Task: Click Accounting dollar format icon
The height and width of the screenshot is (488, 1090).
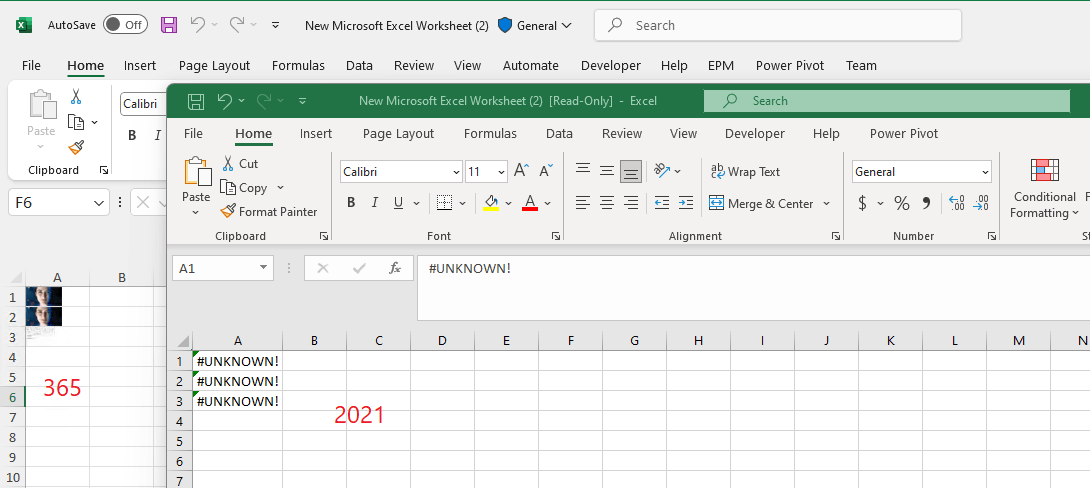Action: pos(862,203)
